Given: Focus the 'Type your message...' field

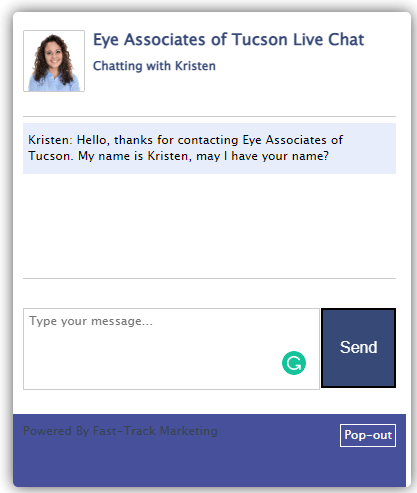Looking at the screenshot, I should click(x=171, y=349).
